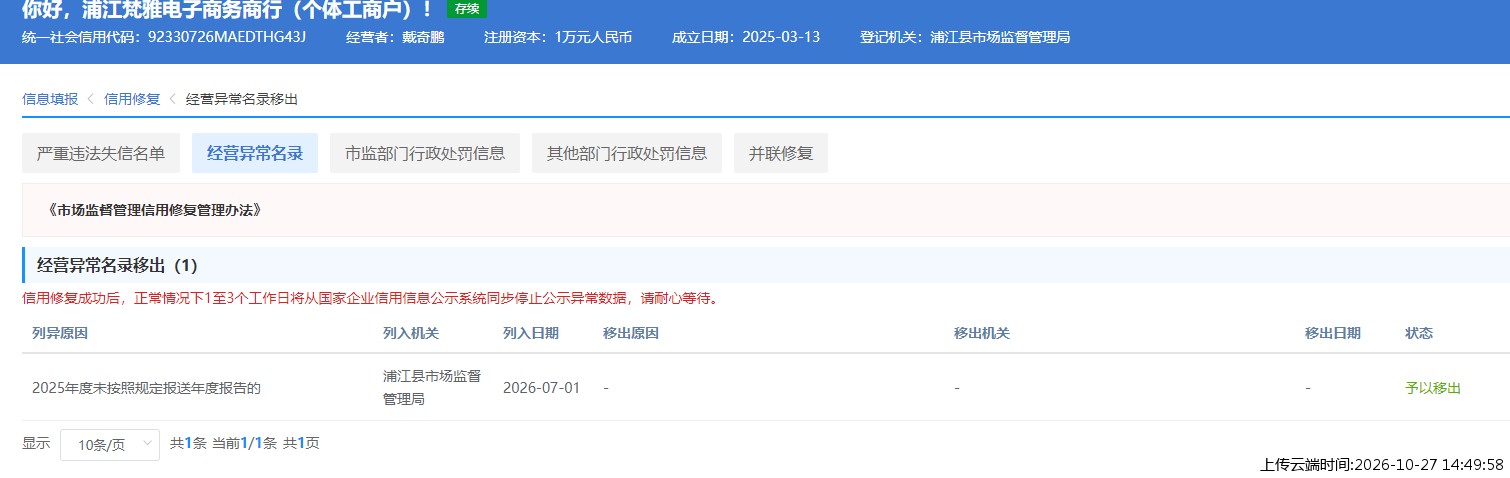Go to 信用修复 breadcrumb link
This screenshot has height=478, width=1510.
[x=132, y=99]
